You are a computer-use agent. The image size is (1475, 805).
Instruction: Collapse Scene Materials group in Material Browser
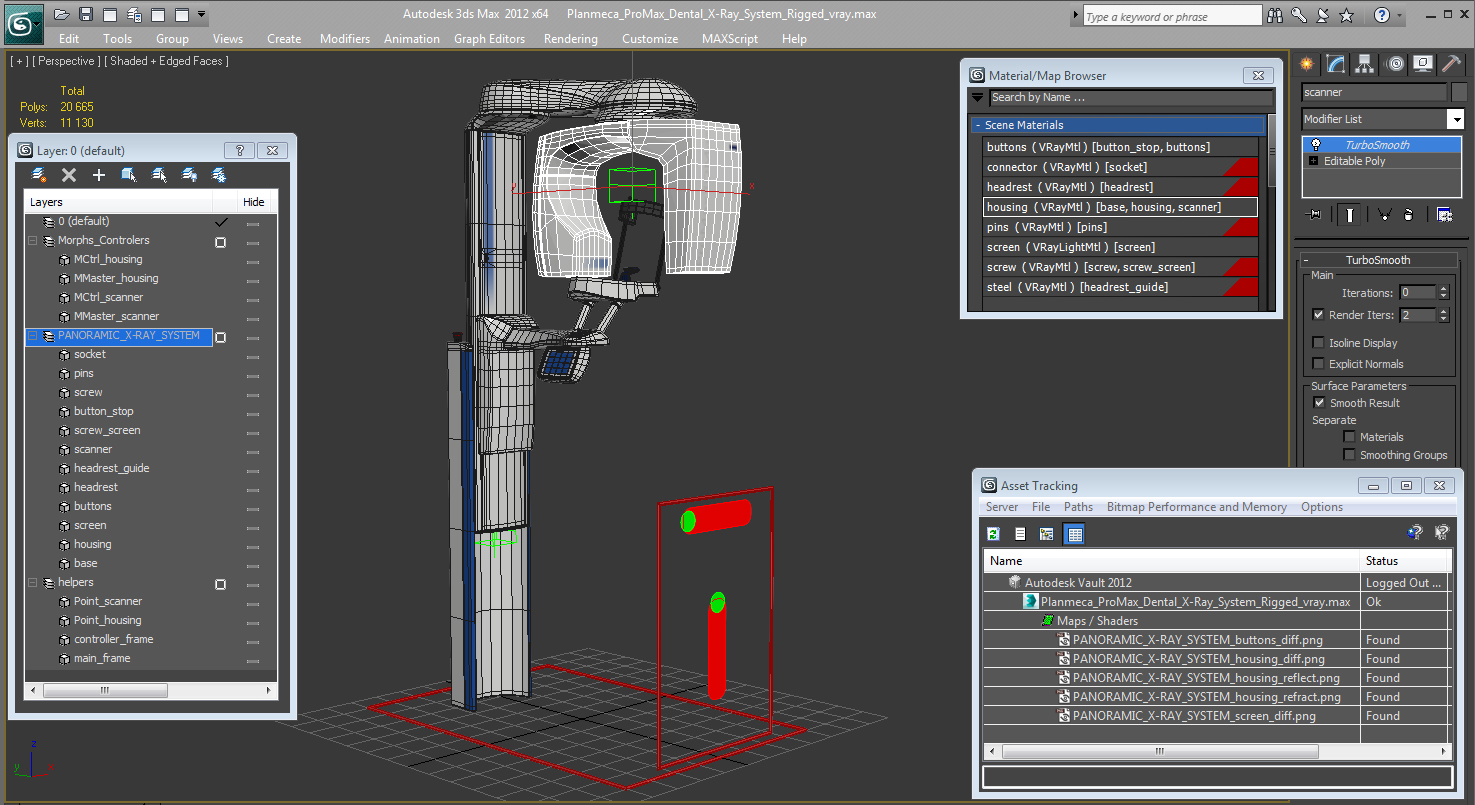coord(977,125)
